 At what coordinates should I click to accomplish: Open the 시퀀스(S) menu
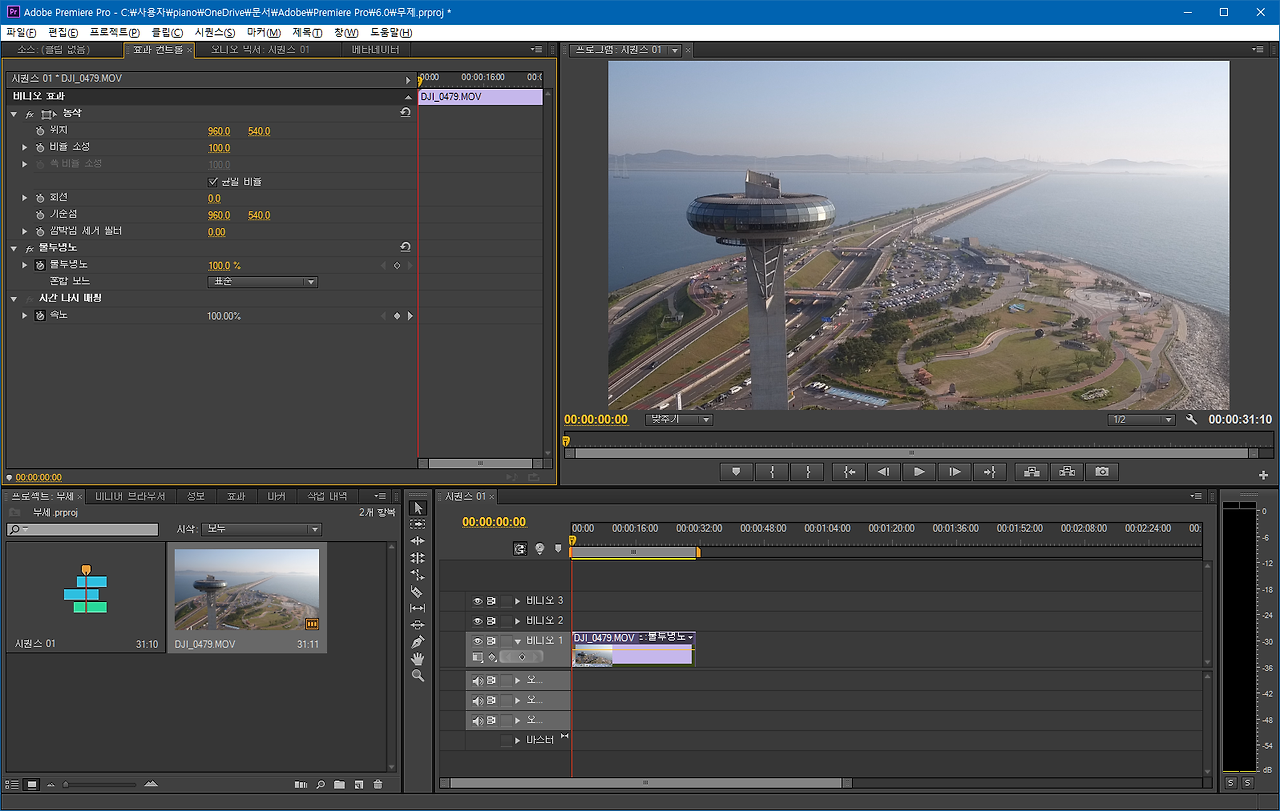pyautogui.click(x=214, y=32)
